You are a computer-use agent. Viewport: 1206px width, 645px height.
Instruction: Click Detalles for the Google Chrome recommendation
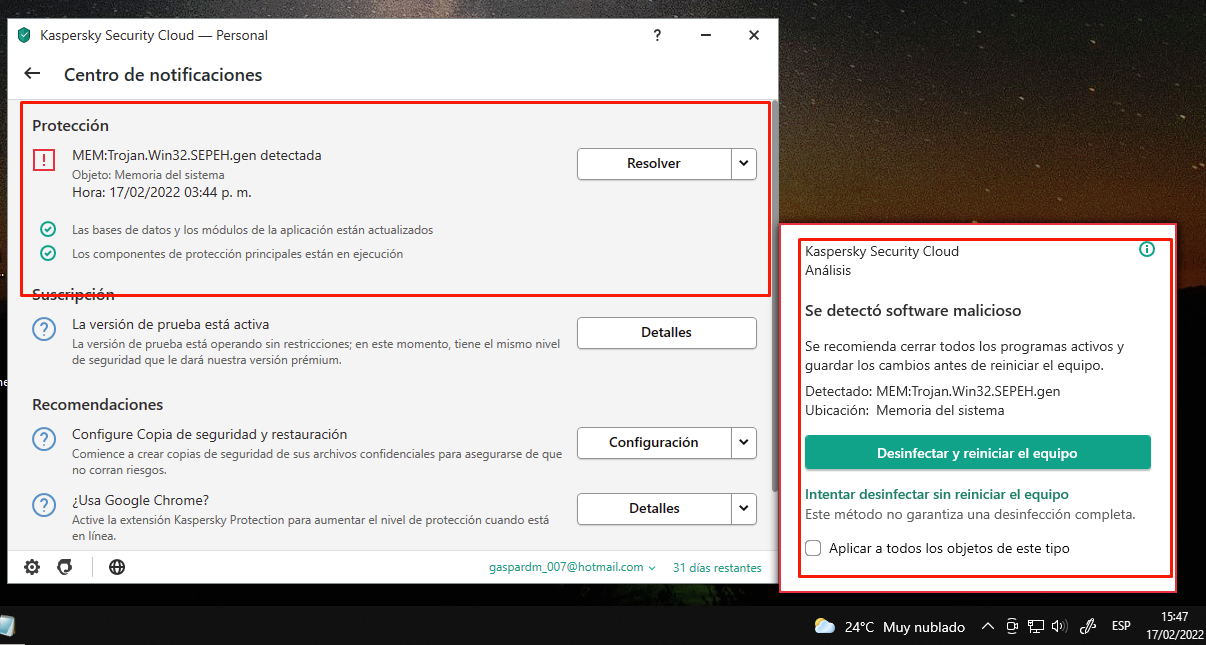coord(654,508)
